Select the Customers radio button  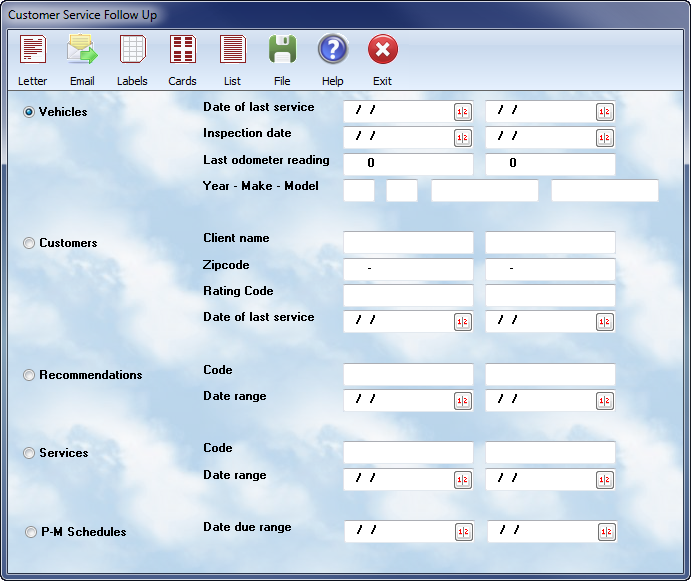click(x=29, y=243)
